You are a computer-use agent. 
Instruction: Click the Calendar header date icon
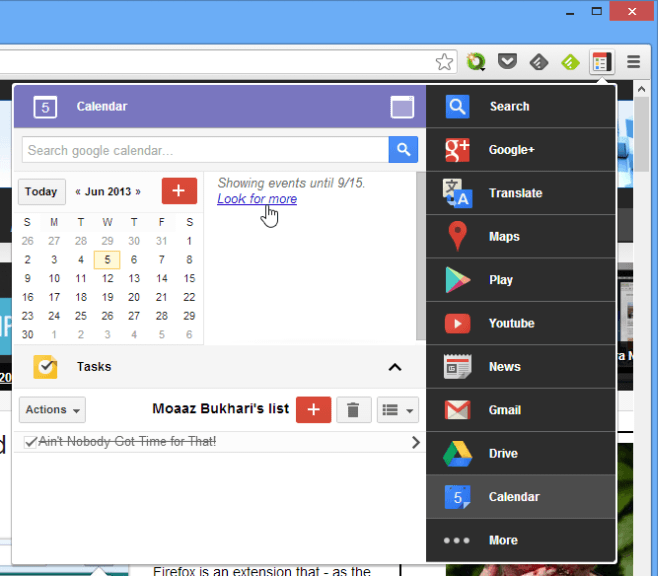(45, 107)
